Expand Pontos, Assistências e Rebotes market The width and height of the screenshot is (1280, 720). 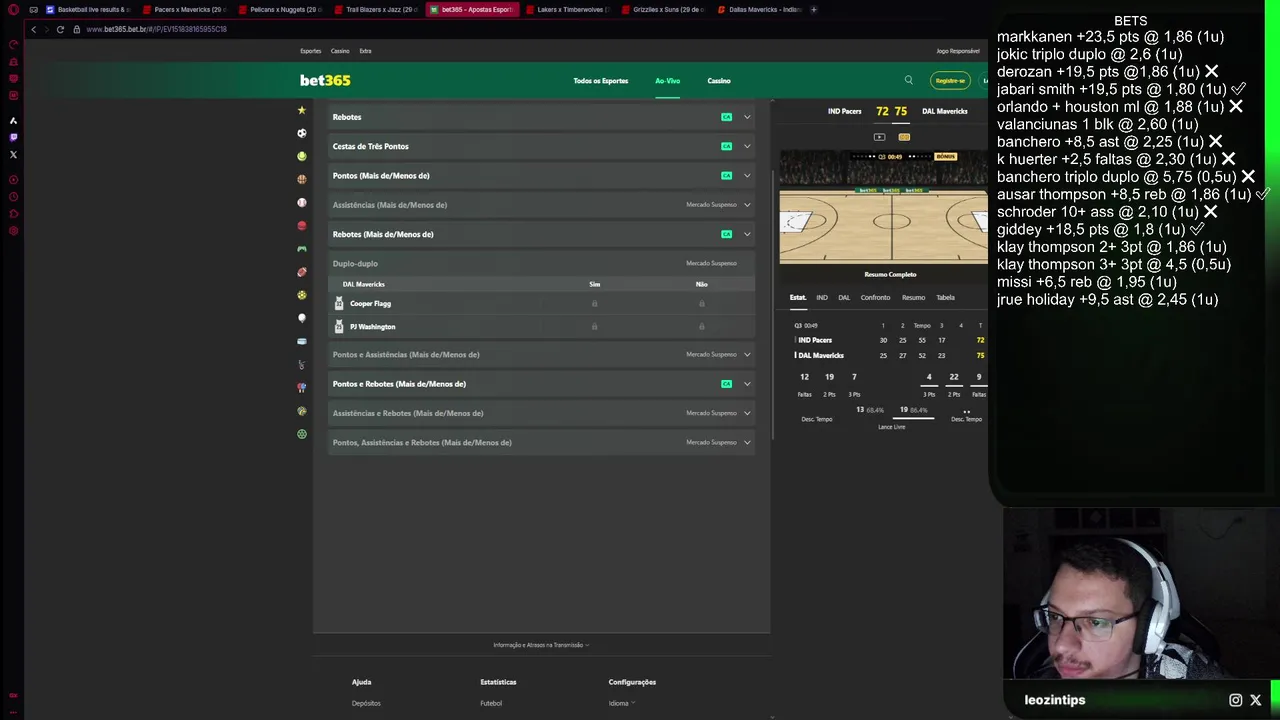click(542, 442)
